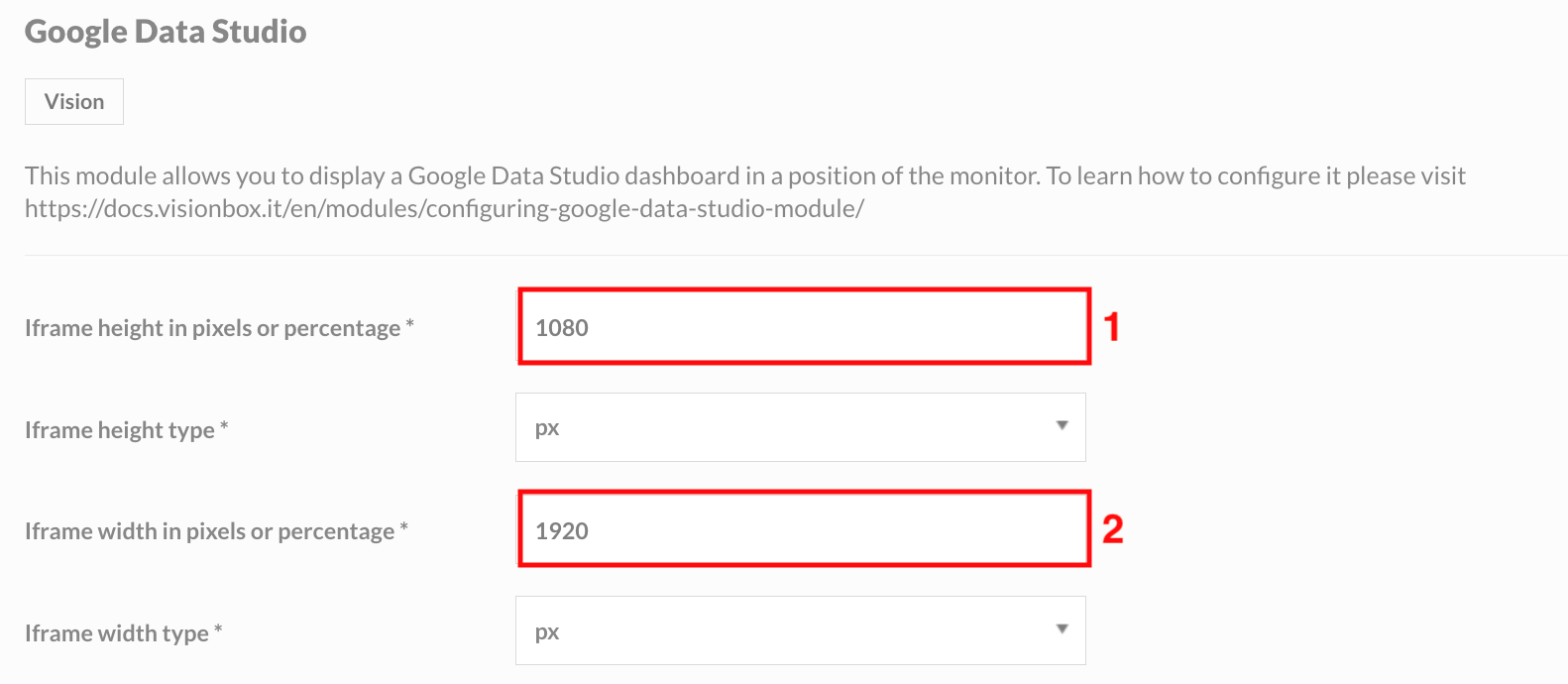1568x684 pixels.
Task: Select the Vision category tag
Action: click(73, 100)
